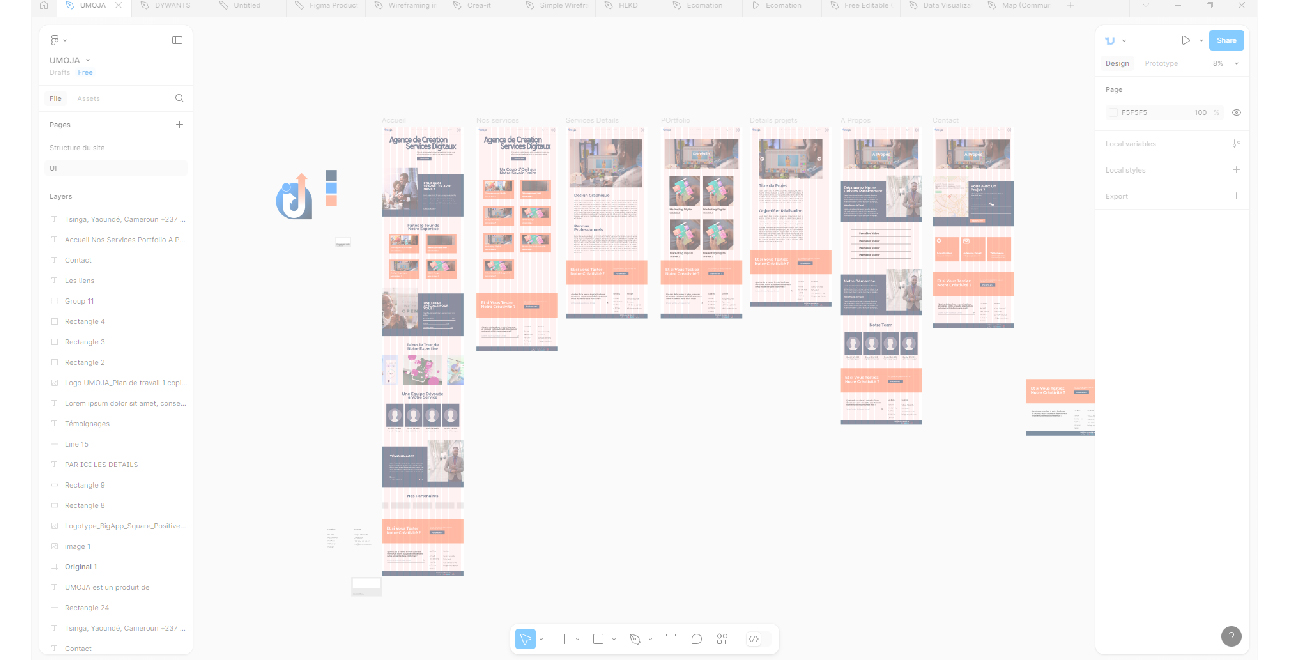Present the prototype with play button
This screenshot has height=660, width=1296.
pyautogui.click(x=1185, y=41)
